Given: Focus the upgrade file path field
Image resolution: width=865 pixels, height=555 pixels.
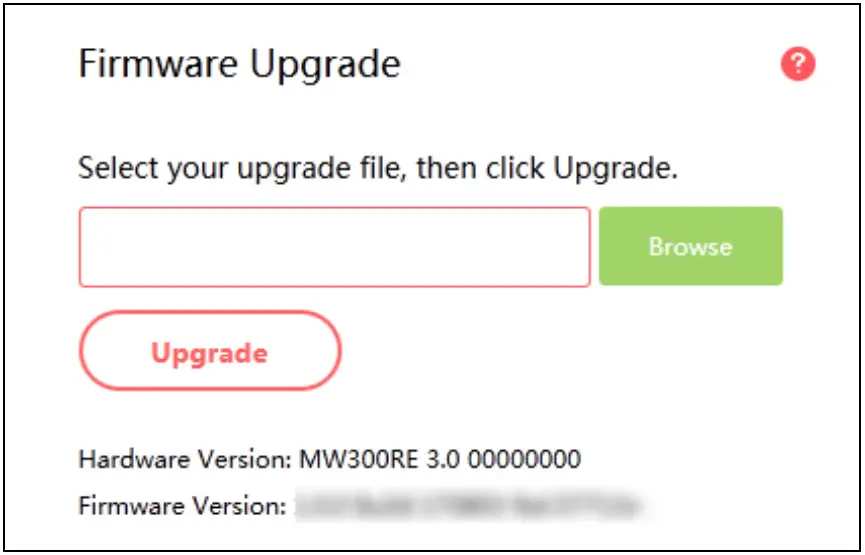Looking at the screenshot, I should click(335, 247).
